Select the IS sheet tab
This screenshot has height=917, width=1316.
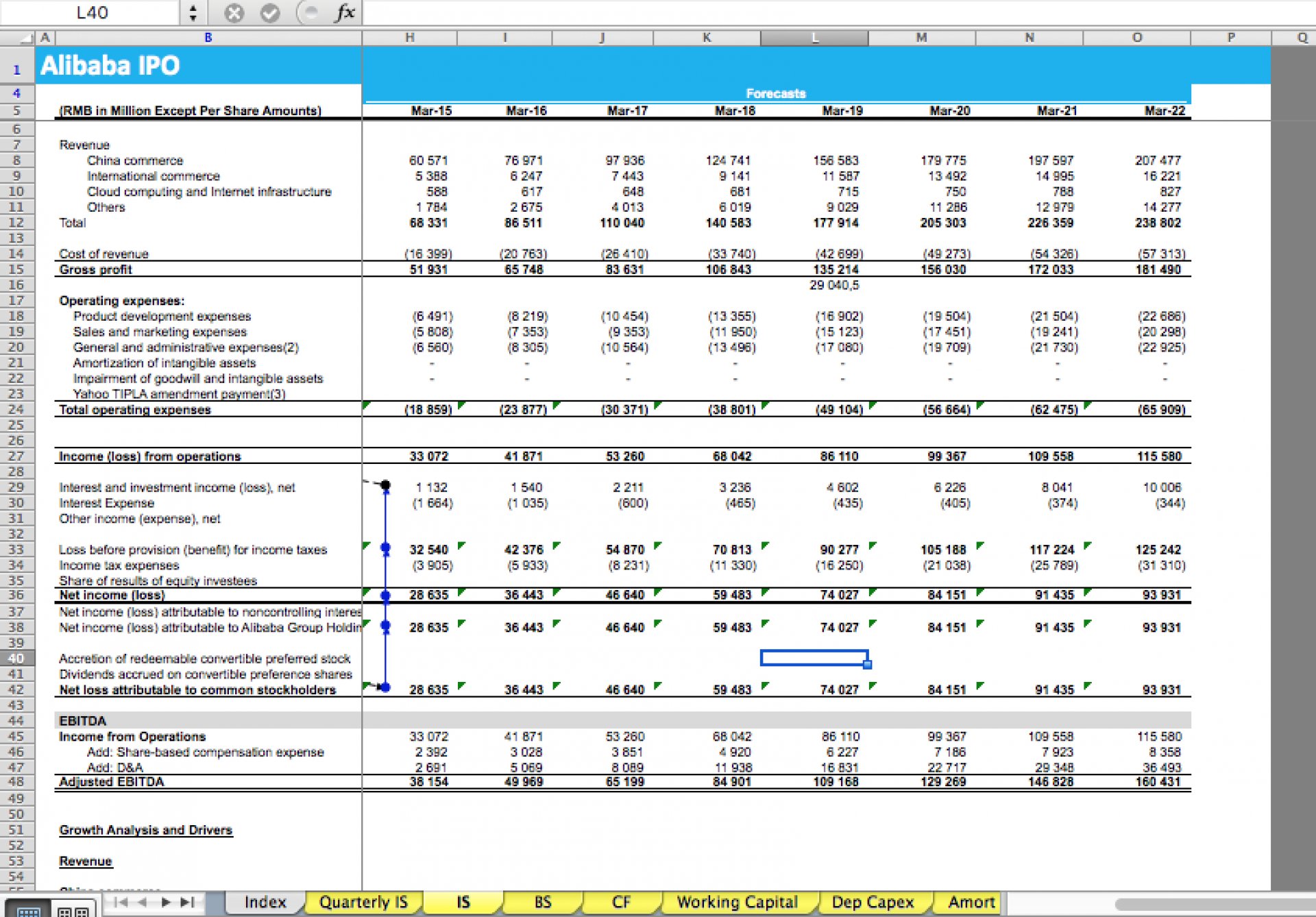click(463, 903)
